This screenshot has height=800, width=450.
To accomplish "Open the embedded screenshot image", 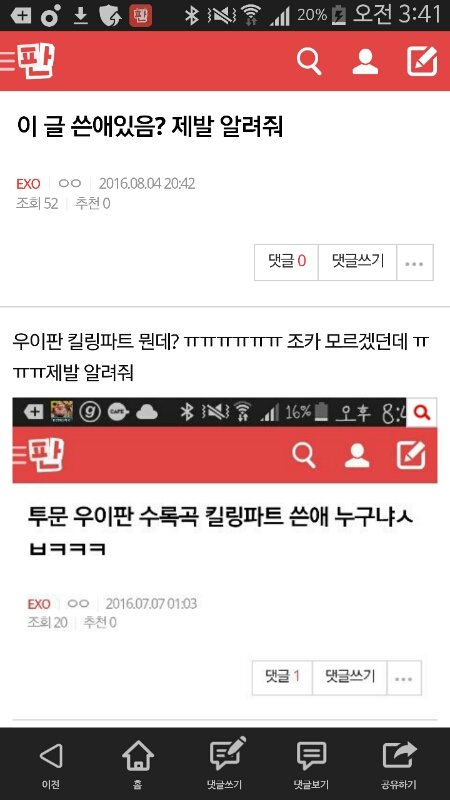I will click(224, 559).
